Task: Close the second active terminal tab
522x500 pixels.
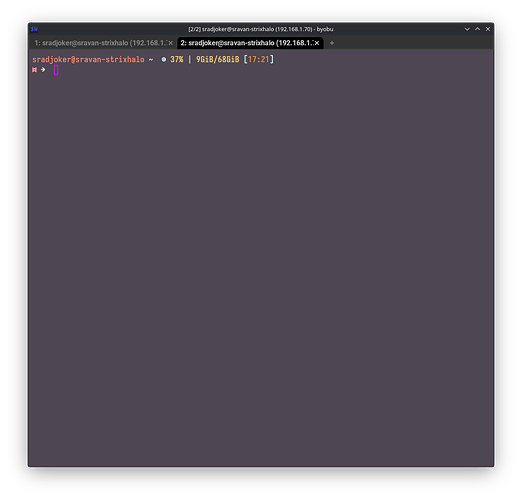Action: click(317, 43)
